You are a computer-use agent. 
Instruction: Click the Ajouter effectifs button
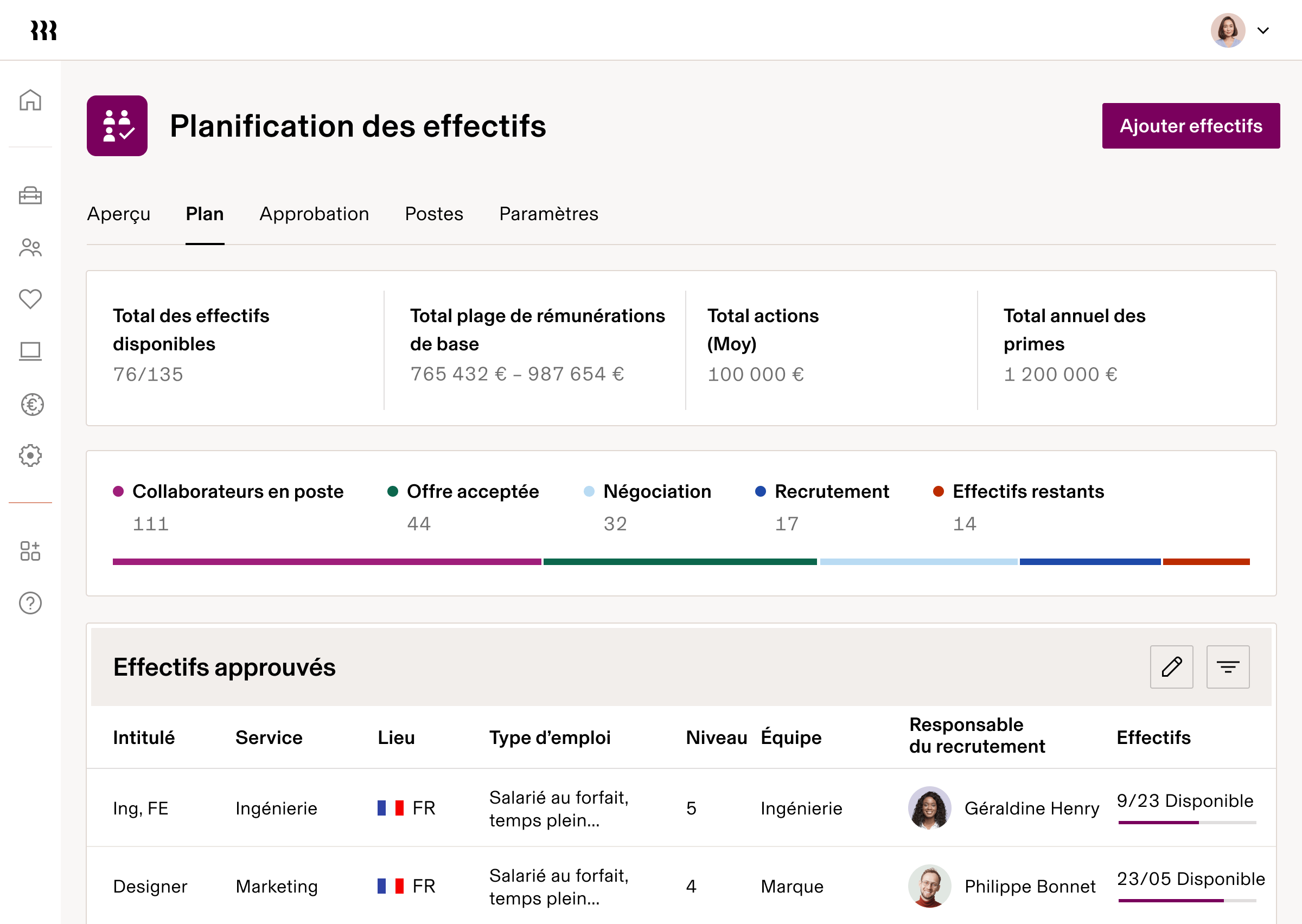pyautogui.click(x=1190, y=126)
